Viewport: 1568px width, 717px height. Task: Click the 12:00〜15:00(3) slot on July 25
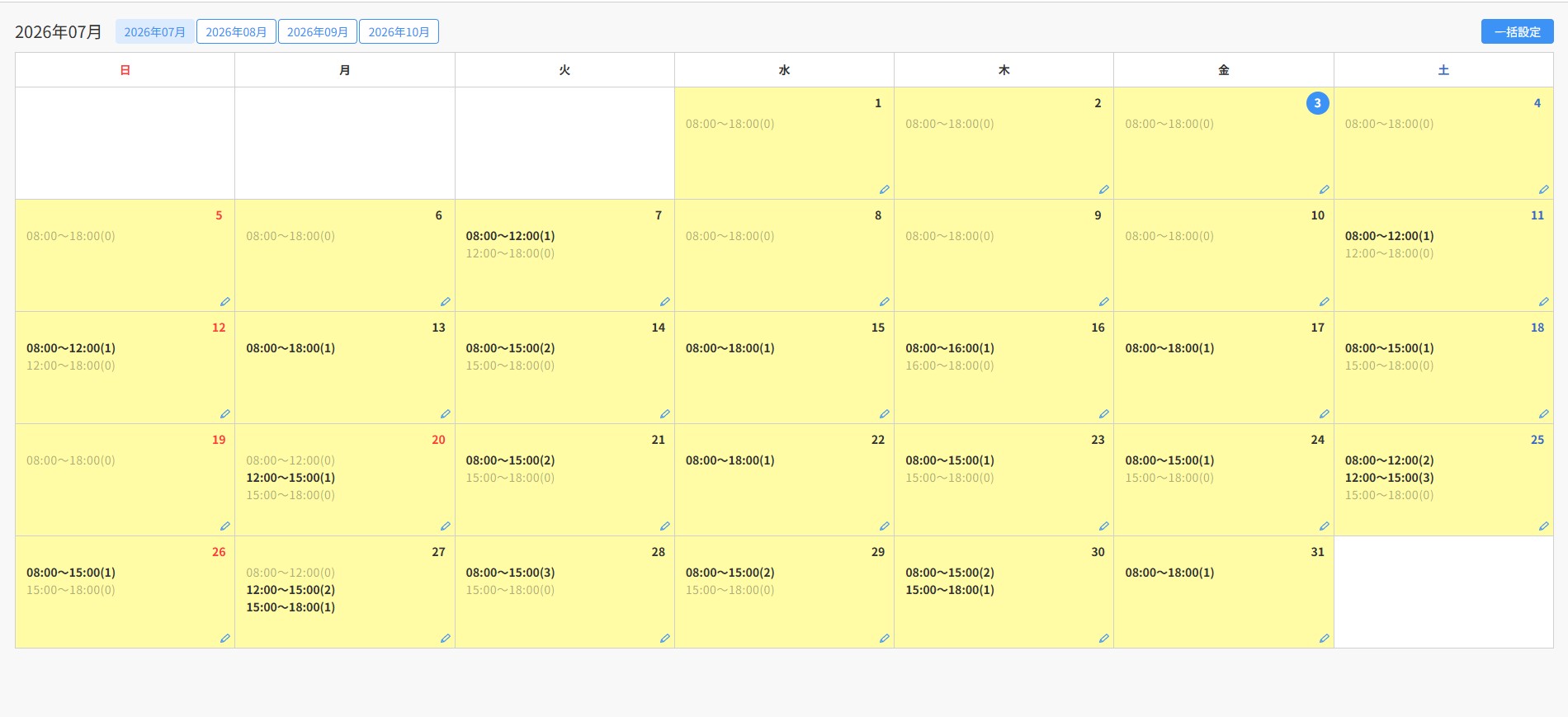click(x=1389, y=478)
